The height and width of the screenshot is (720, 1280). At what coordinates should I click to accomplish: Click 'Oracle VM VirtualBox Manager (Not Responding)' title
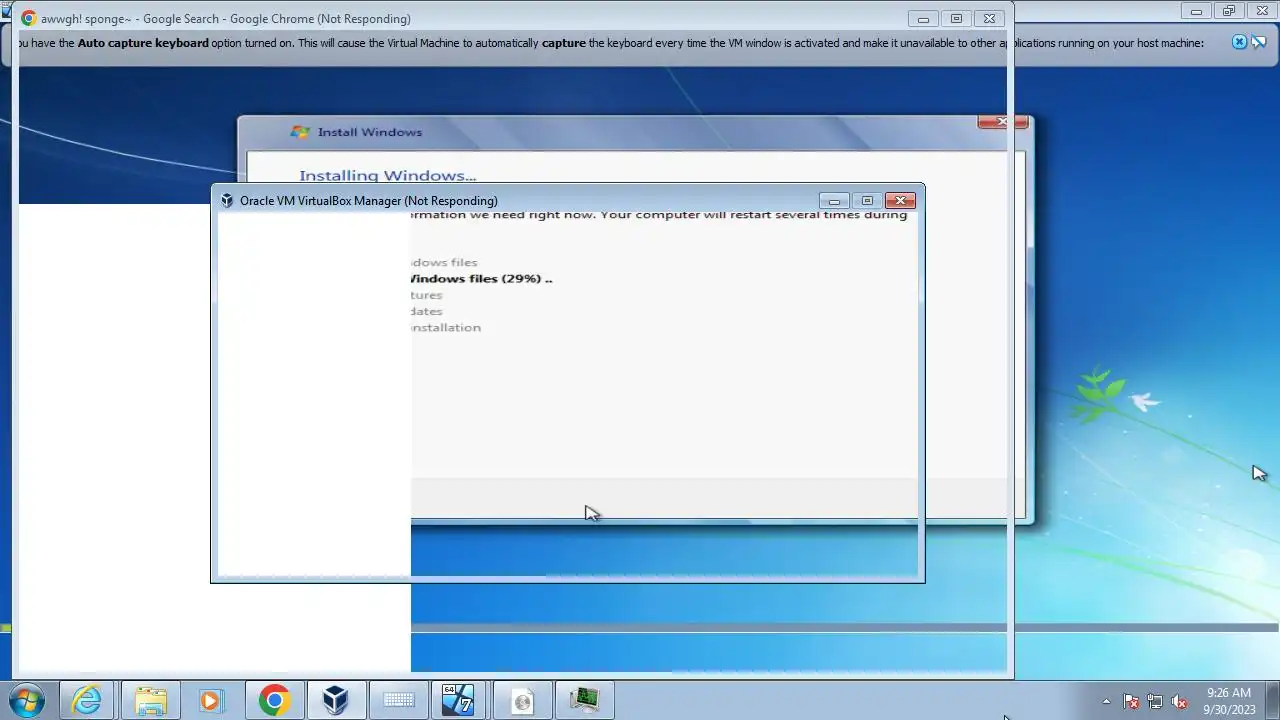click(369, 201)
